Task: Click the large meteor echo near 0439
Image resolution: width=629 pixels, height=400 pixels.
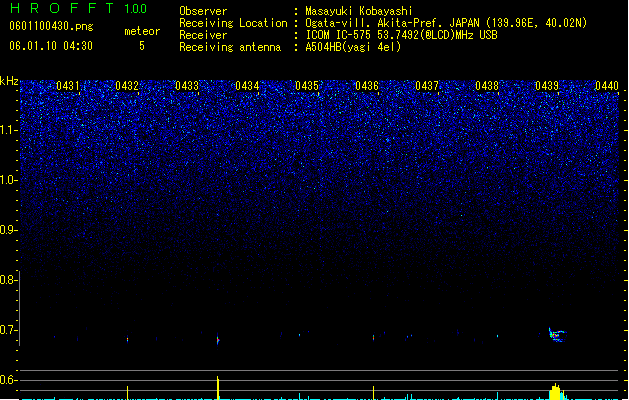Action: tap(557, 335)
